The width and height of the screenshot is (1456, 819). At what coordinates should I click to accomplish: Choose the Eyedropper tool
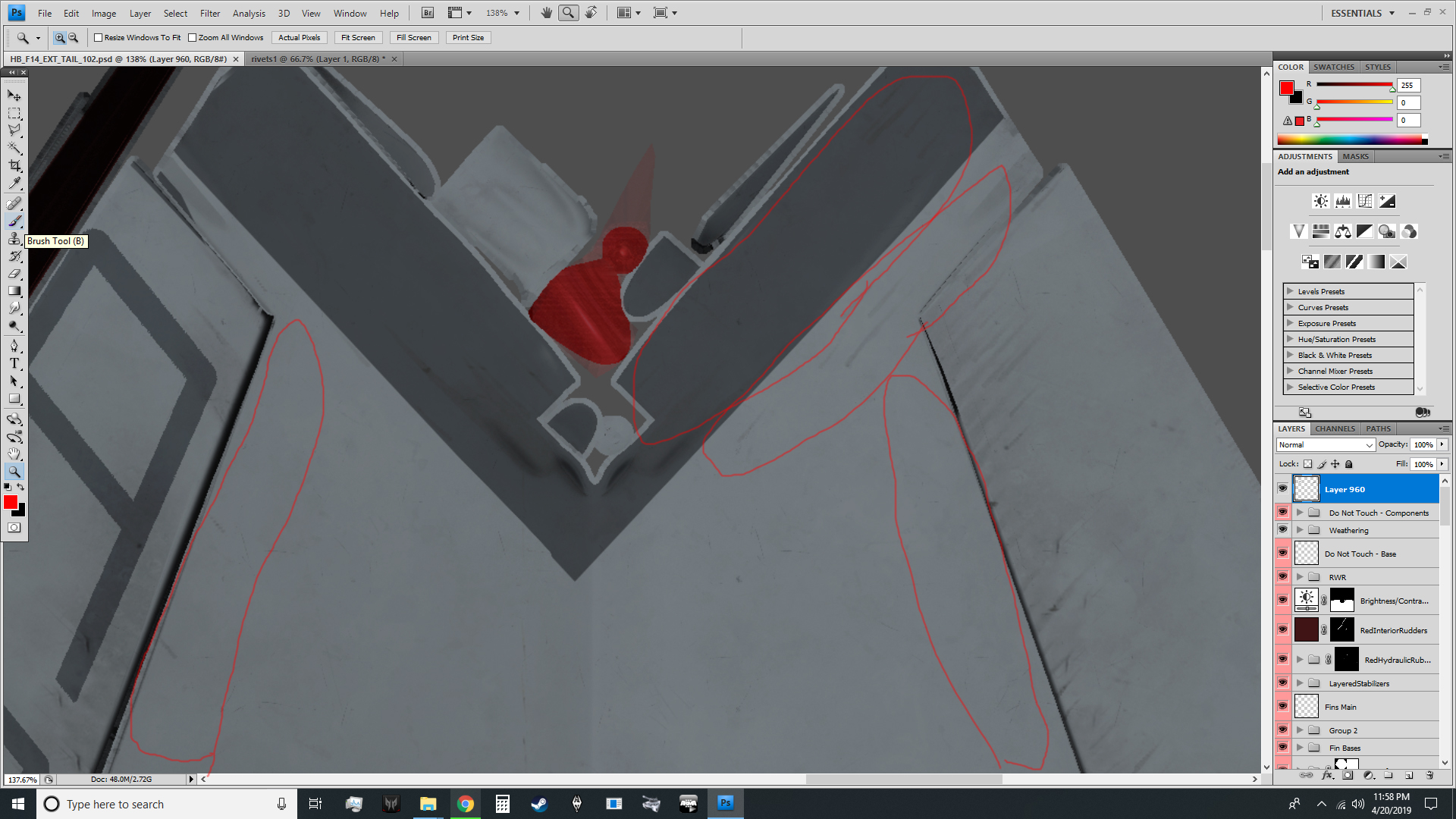point(14,184)
